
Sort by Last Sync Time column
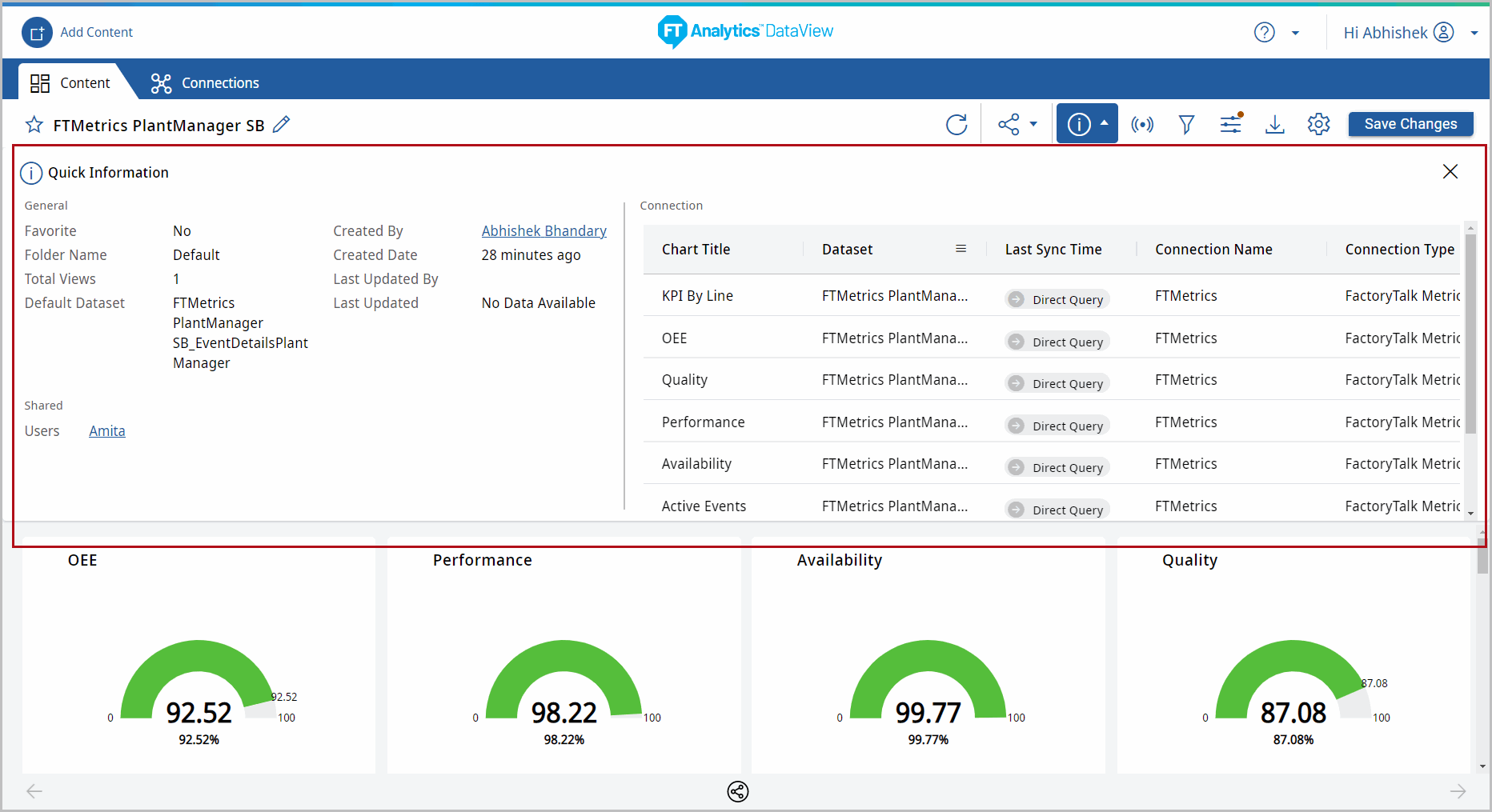tap(1053, 250)
